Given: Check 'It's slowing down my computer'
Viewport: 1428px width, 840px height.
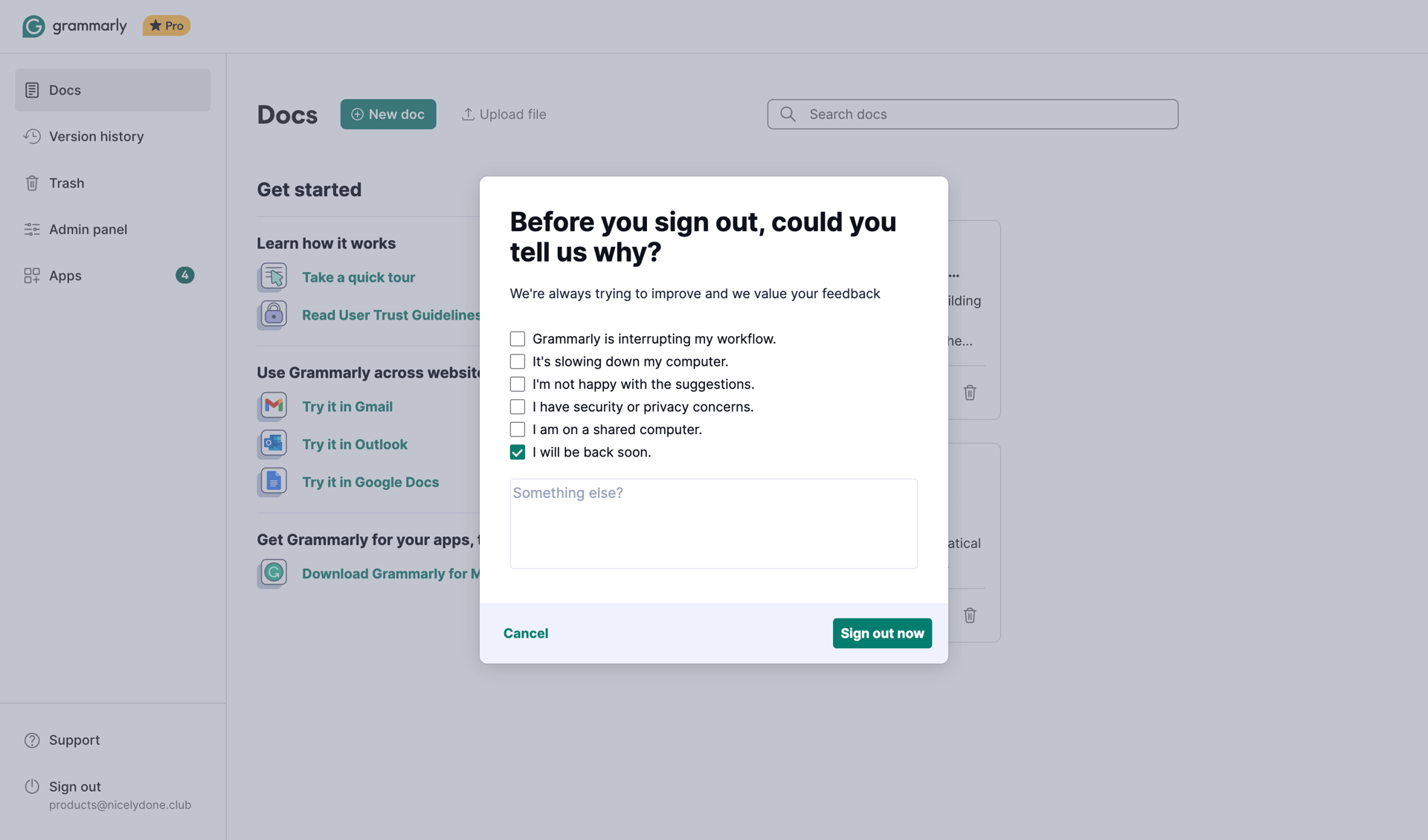Looking at the screenshot, I should (x=517, y=361).
